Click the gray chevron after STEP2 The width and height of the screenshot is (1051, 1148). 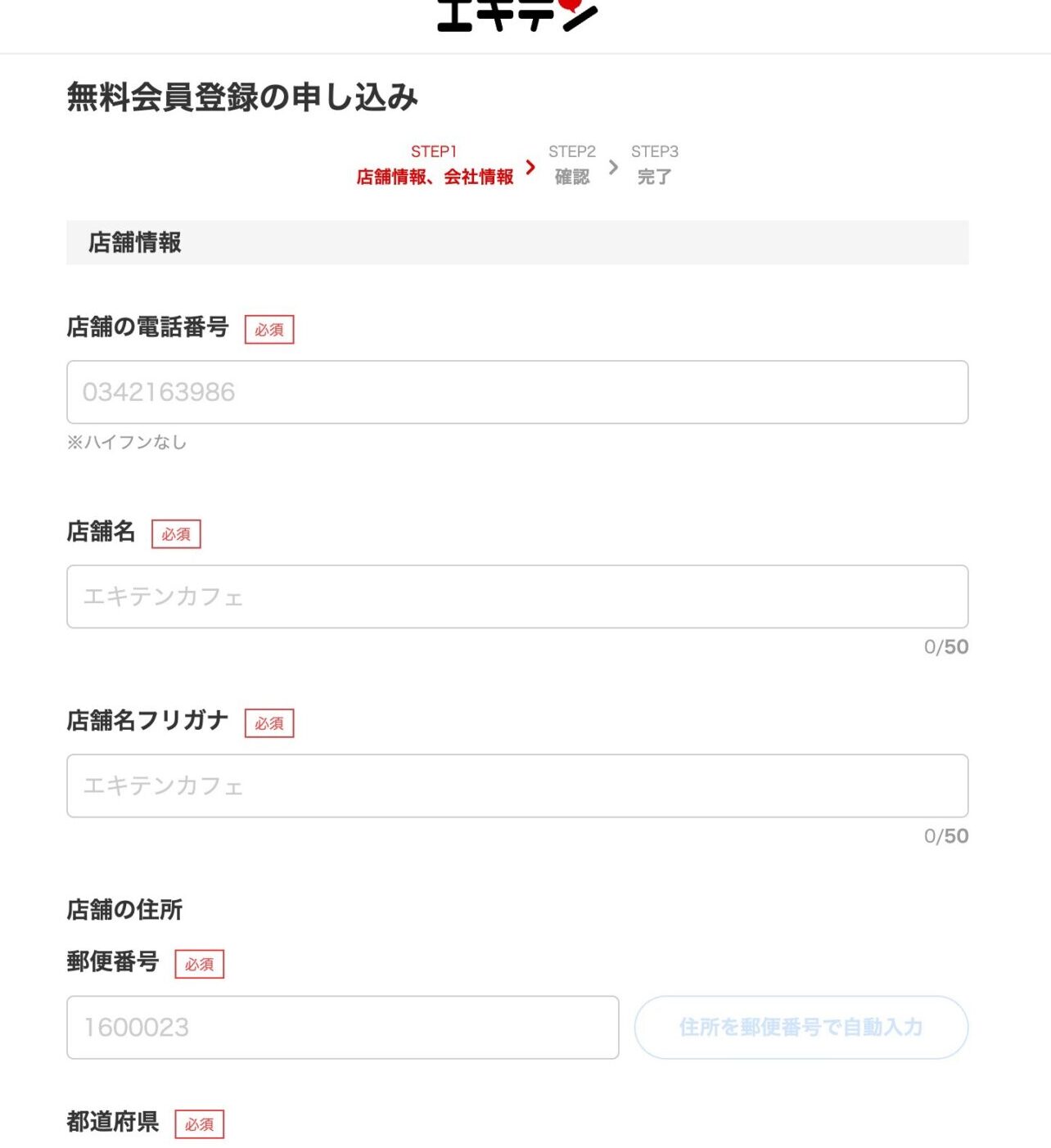613,167
